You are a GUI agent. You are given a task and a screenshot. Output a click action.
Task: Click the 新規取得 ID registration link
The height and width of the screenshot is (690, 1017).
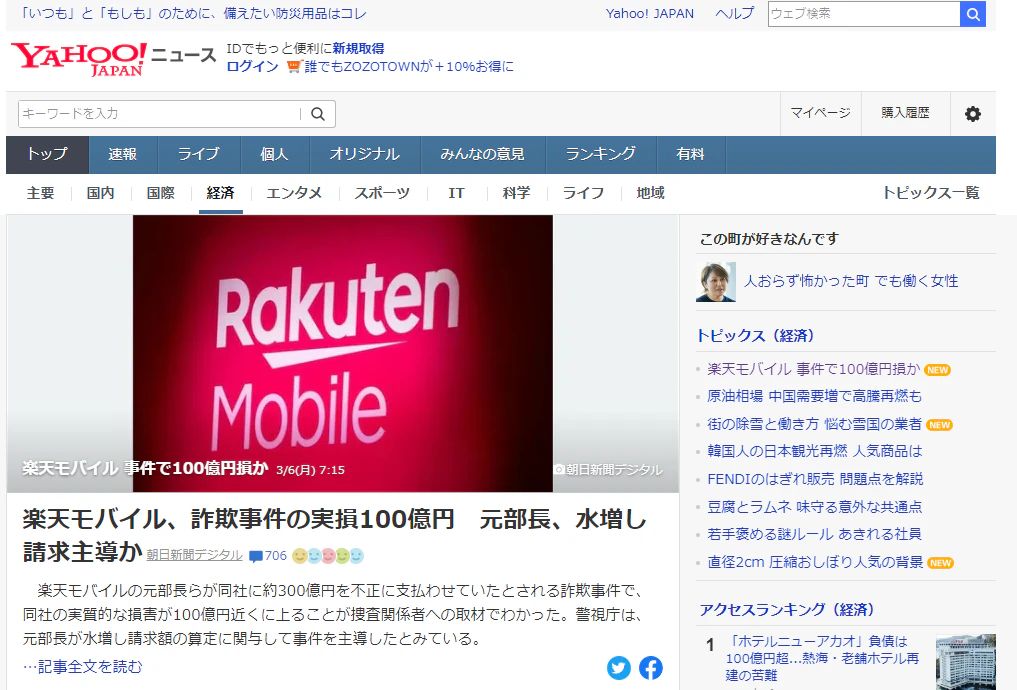(x=358, y=49)
